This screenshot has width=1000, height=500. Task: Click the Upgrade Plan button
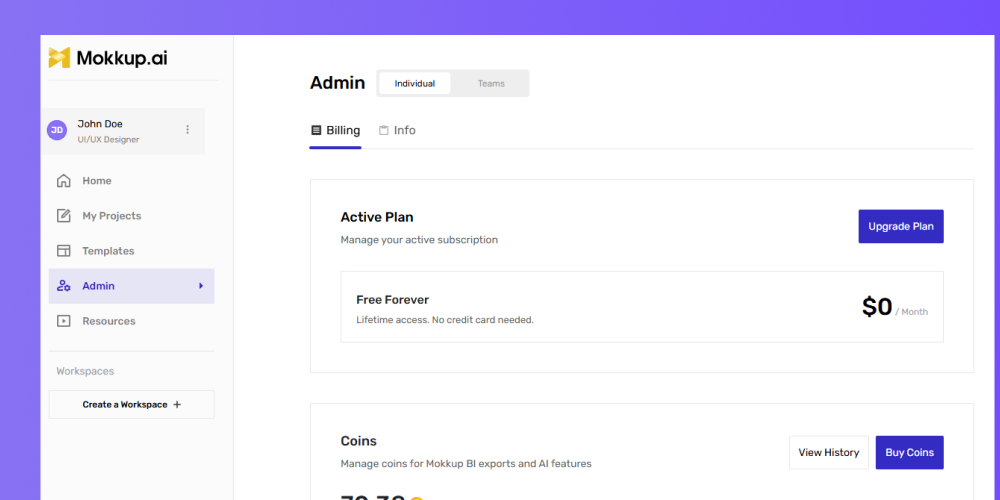(901, 226)
